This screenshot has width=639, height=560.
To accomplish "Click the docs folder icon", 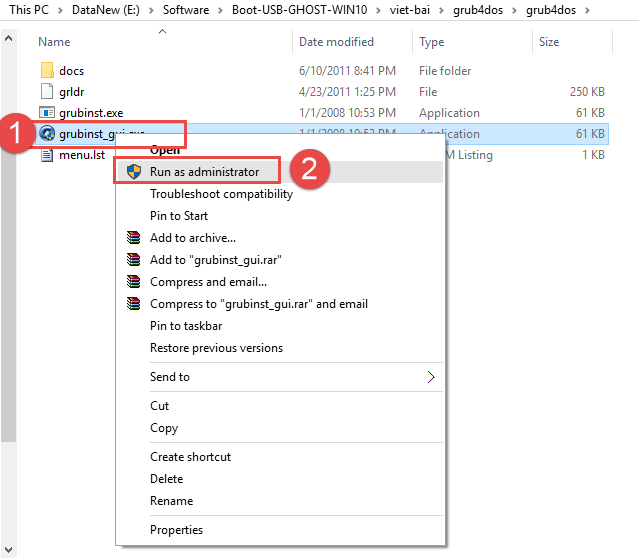I will 46,71.
